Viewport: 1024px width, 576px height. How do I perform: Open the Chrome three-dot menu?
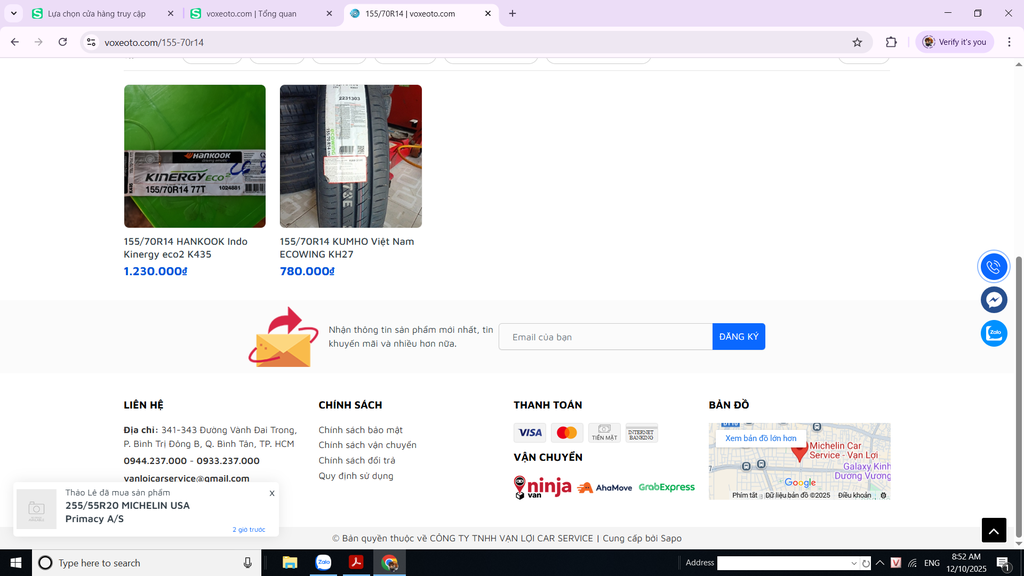pos(1009,42)
